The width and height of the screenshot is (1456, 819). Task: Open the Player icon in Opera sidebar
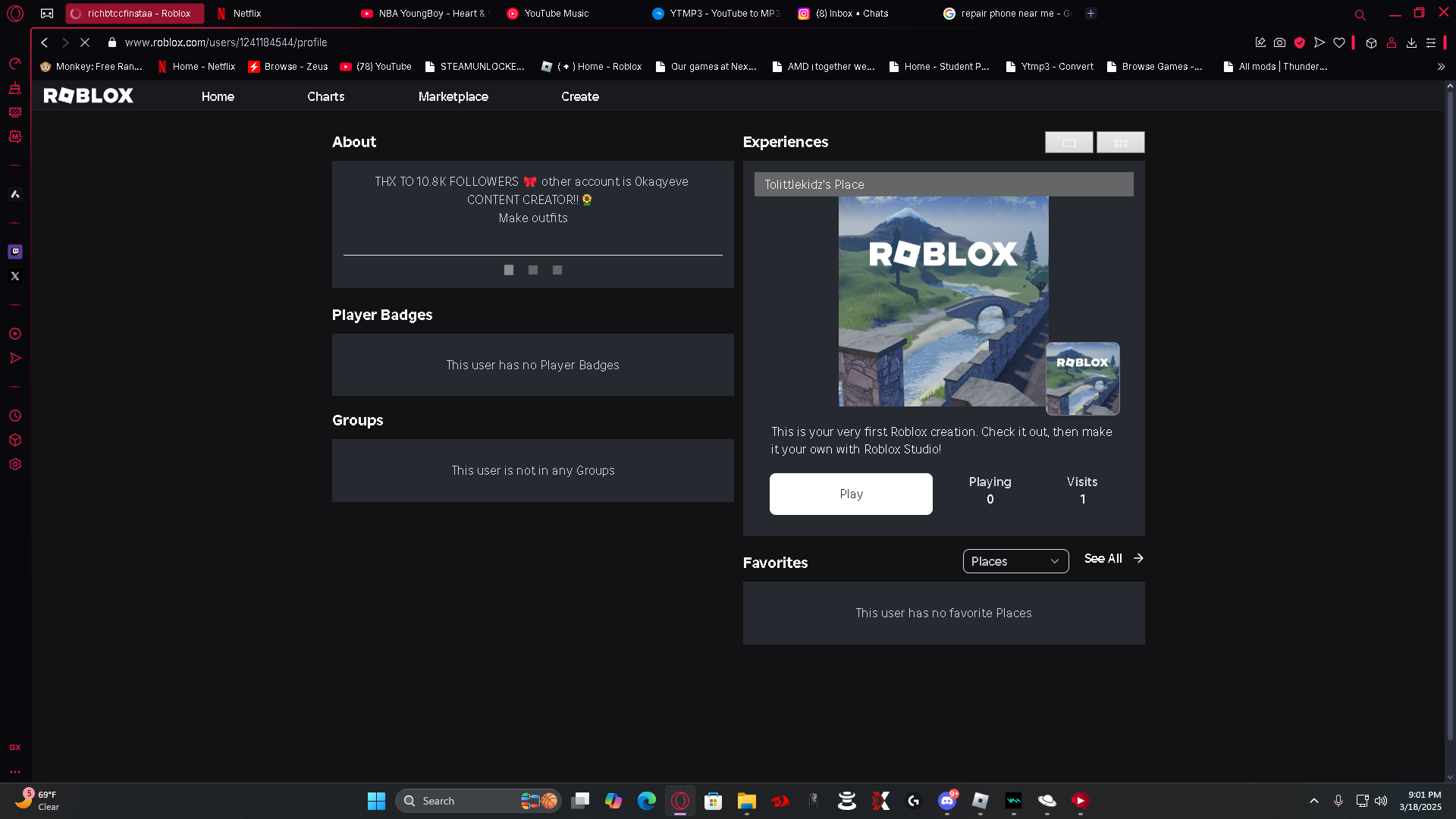coord(15,334)
